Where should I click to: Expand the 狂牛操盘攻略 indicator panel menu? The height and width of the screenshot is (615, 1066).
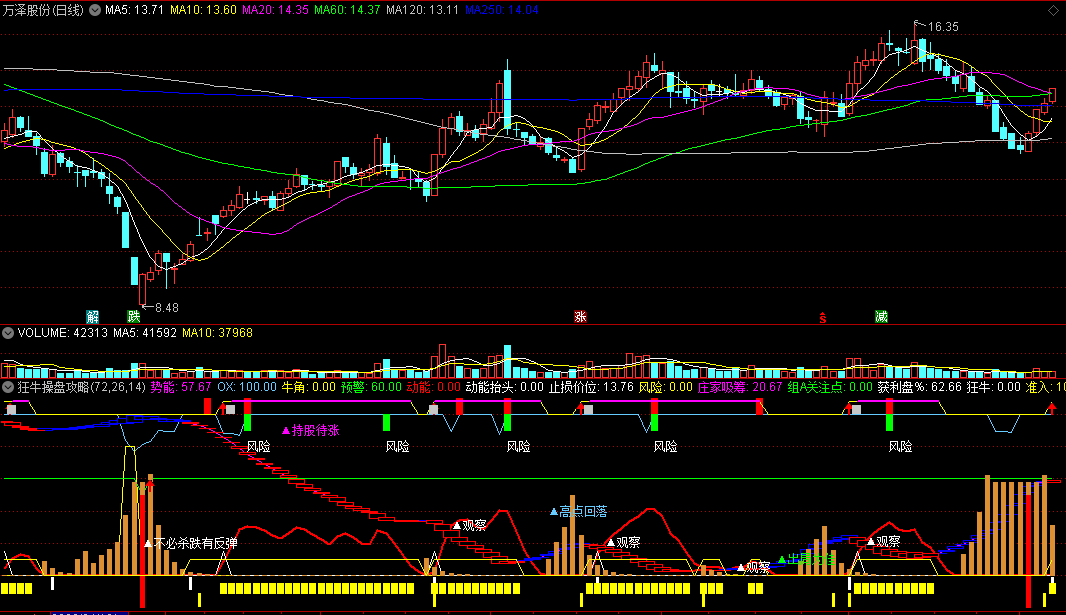click(x=8, y=387)
